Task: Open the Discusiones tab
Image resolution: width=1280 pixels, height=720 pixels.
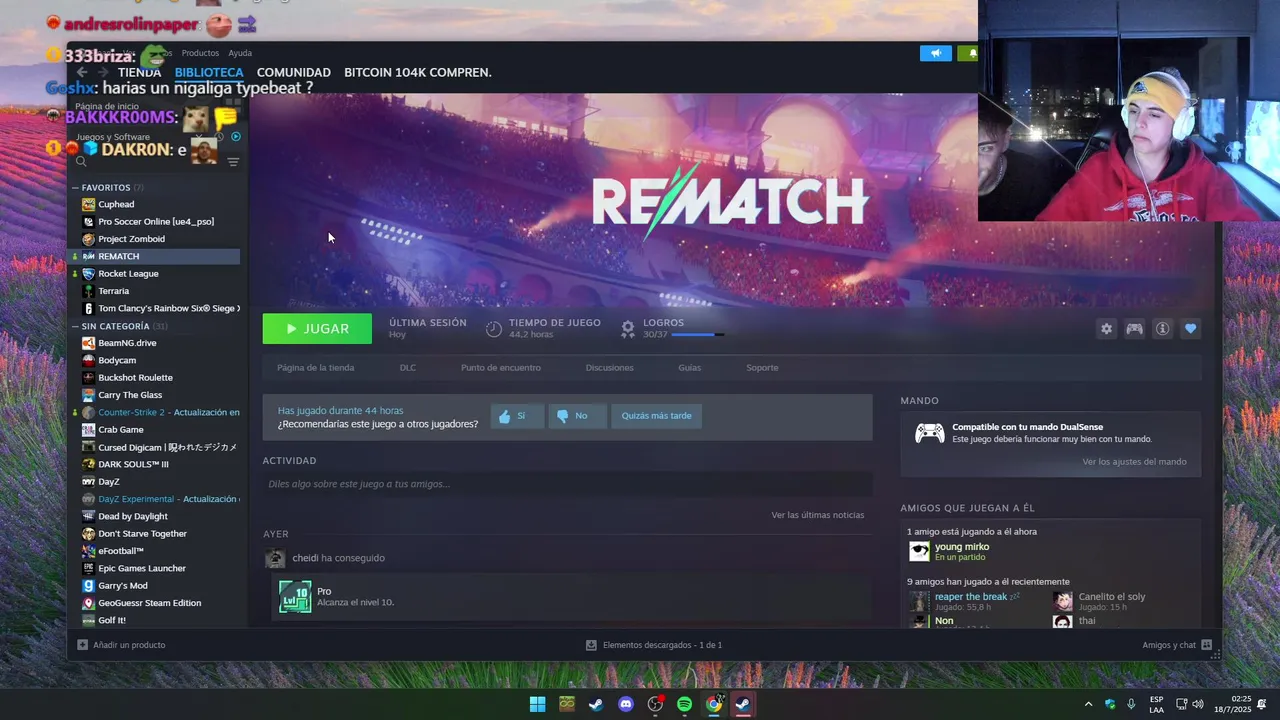Action: click(x=610, y=368)
